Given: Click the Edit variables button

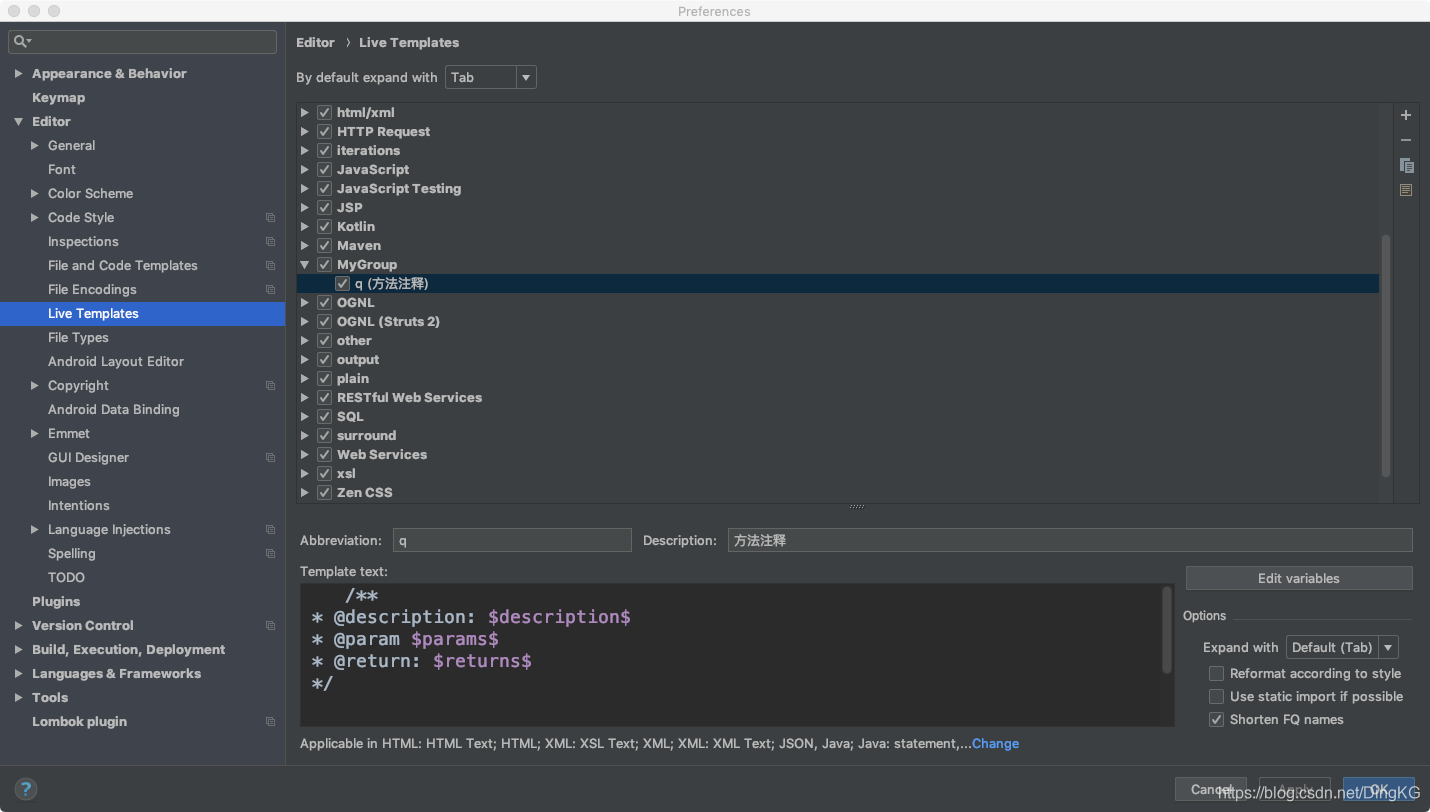Looking at the screenshot, I should tap(1299, 578).
